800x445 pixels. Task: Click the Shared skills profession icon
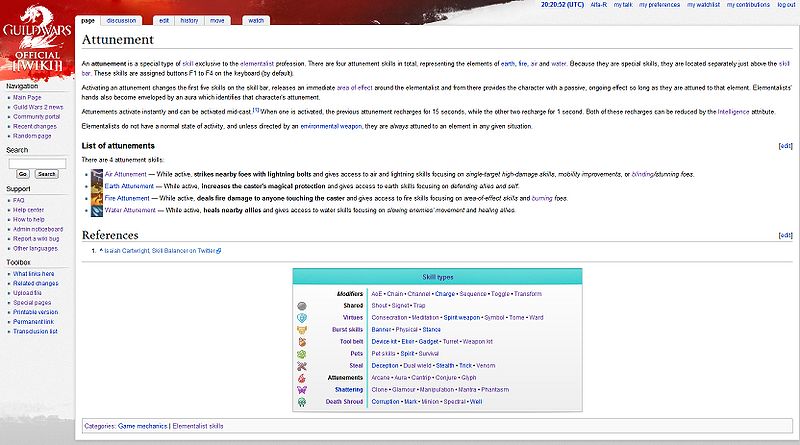pyautogui.click(x=302, y=306)
